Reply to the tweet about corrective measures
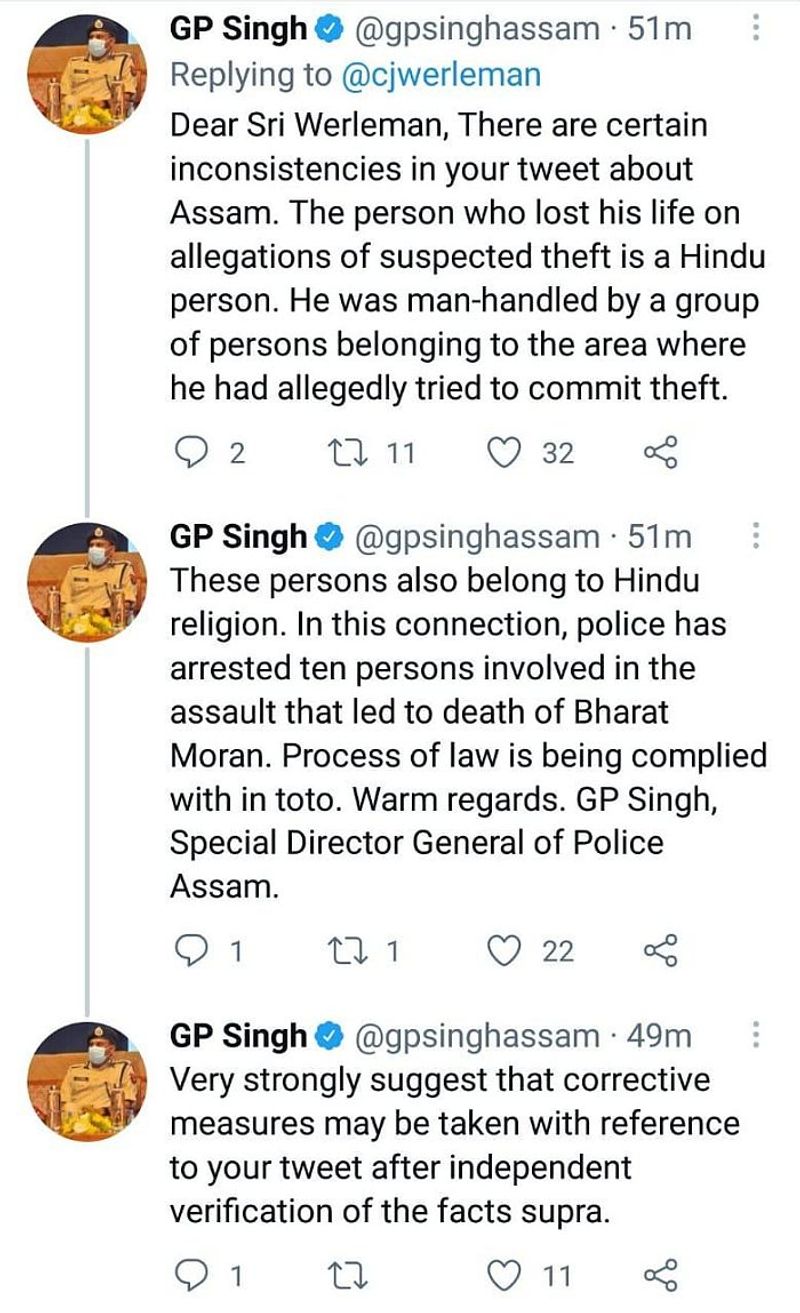The image size is (800, 1313). tap(190, 1275)
